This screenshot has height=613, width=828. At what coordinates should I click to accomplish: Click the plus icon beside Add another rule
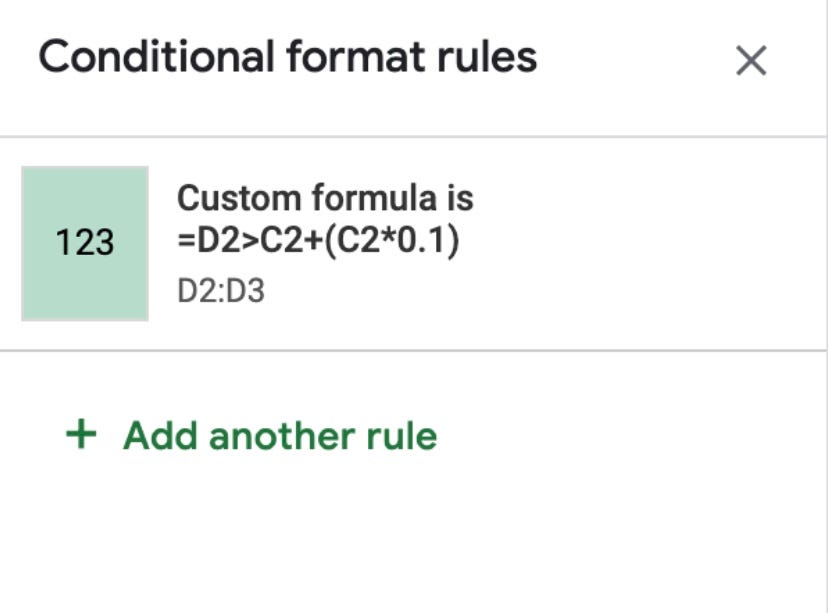pyautogui.click(x=81, y=435)
